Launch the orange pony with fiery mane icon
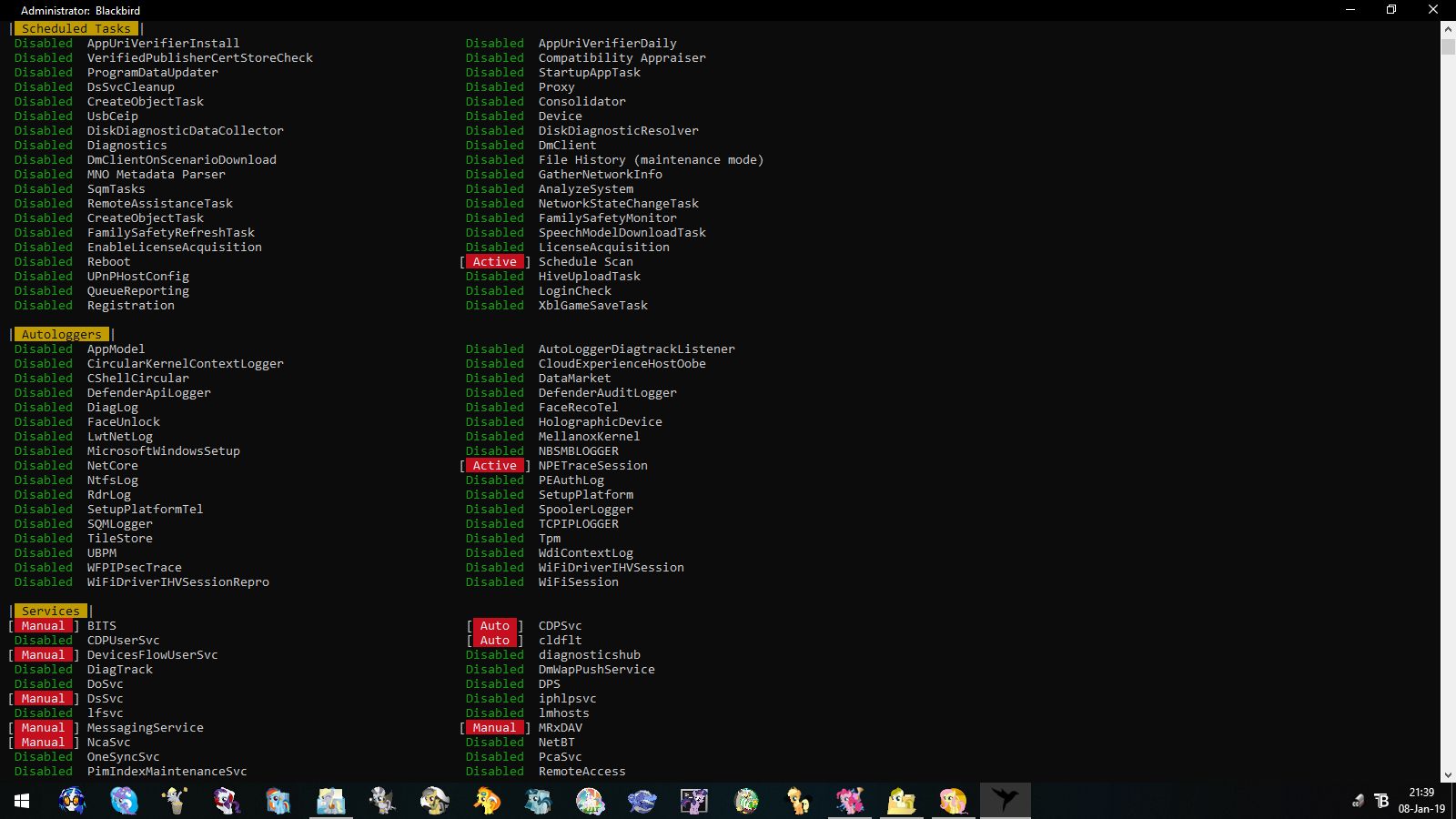The height and width of the screenshot is (819, 1456). (x=487, y=801)
